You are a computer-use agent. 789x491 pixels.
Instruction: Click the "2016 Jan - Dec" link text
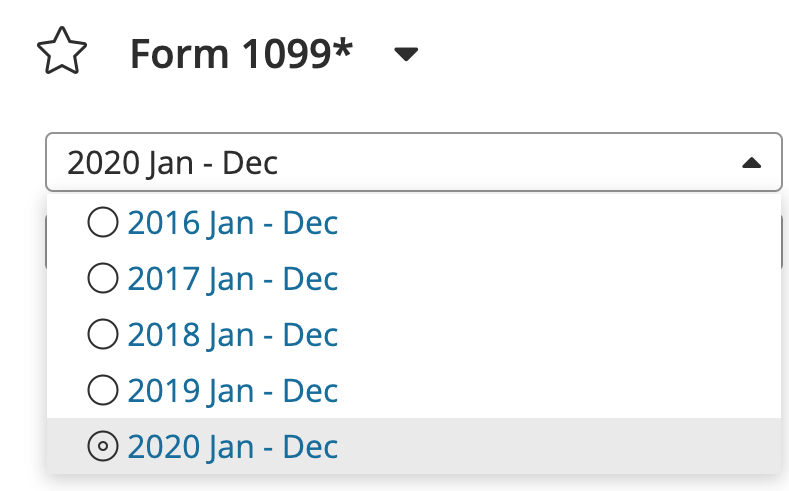(233, 222)
